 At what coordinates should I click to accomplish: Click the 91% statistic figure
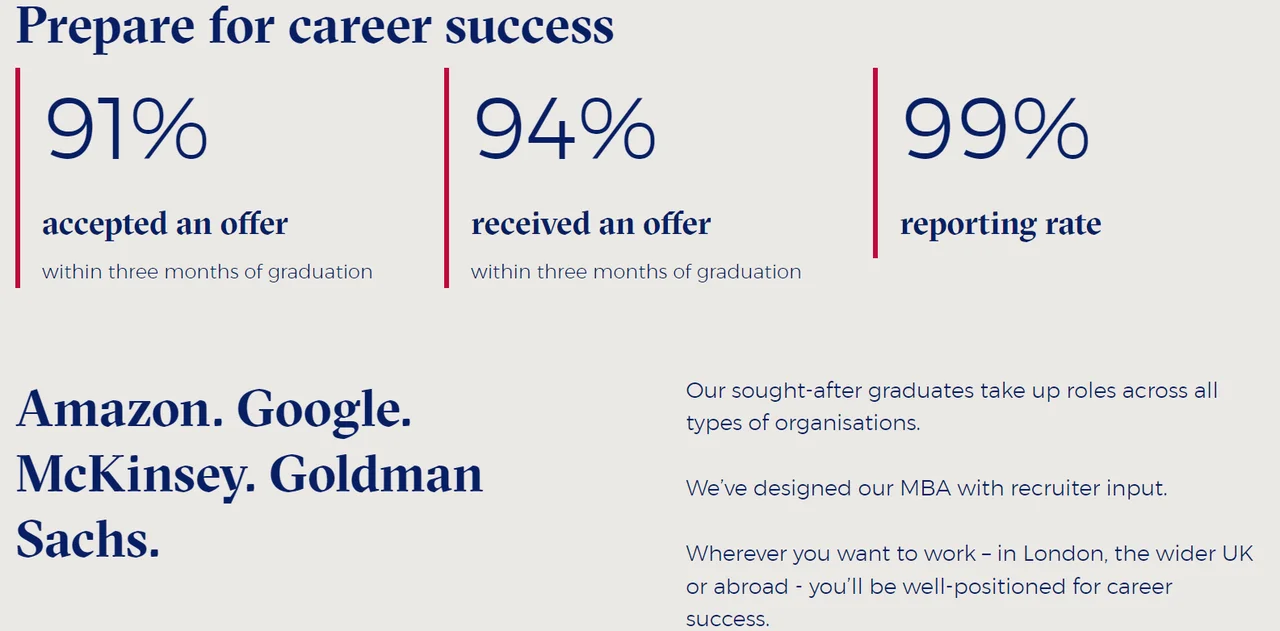pyautogui.click(x=127, y=130)
